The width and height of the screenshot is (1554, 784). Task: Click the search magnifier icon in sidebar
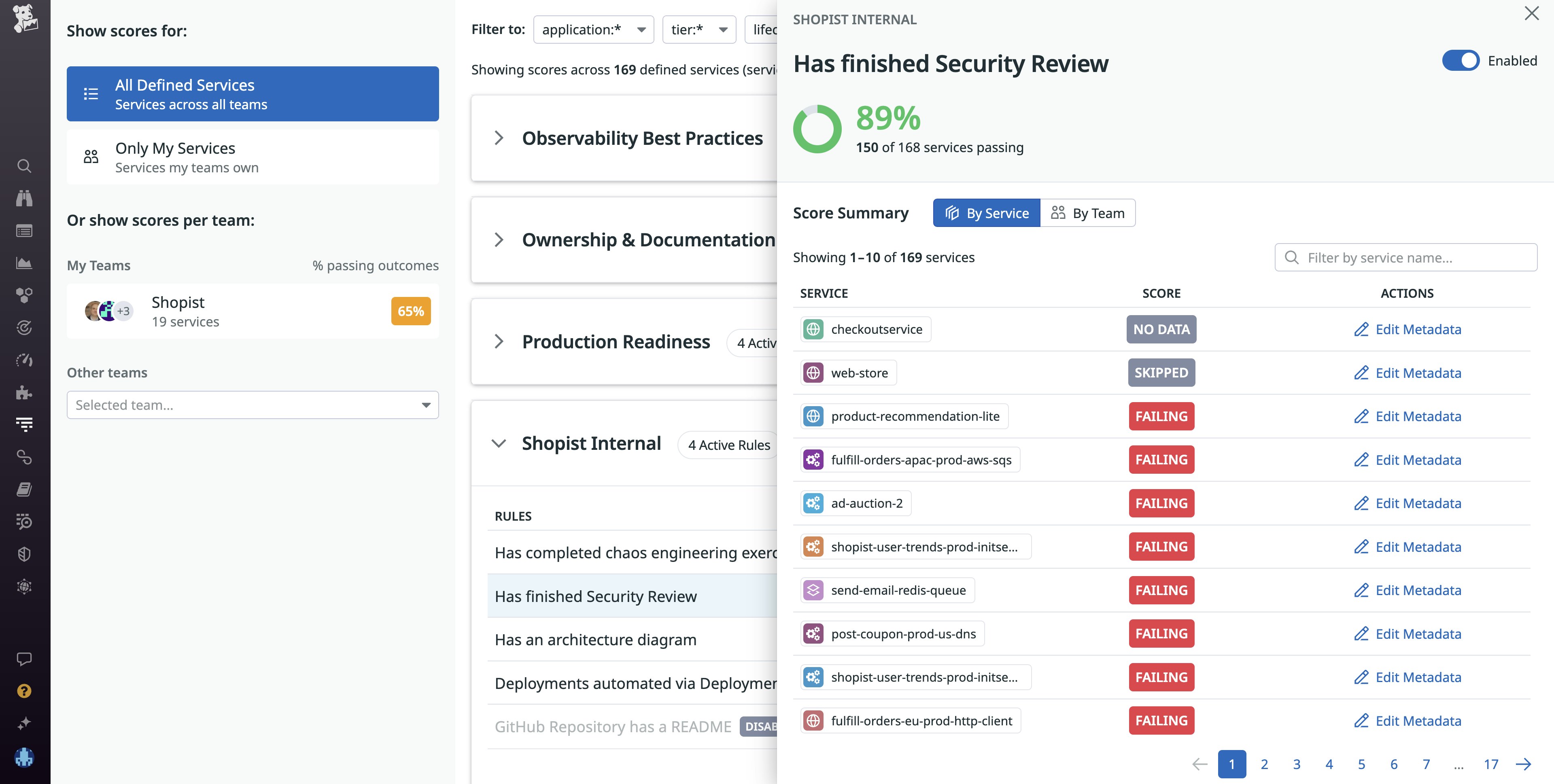pyautogui.click(x=24, y=166)
